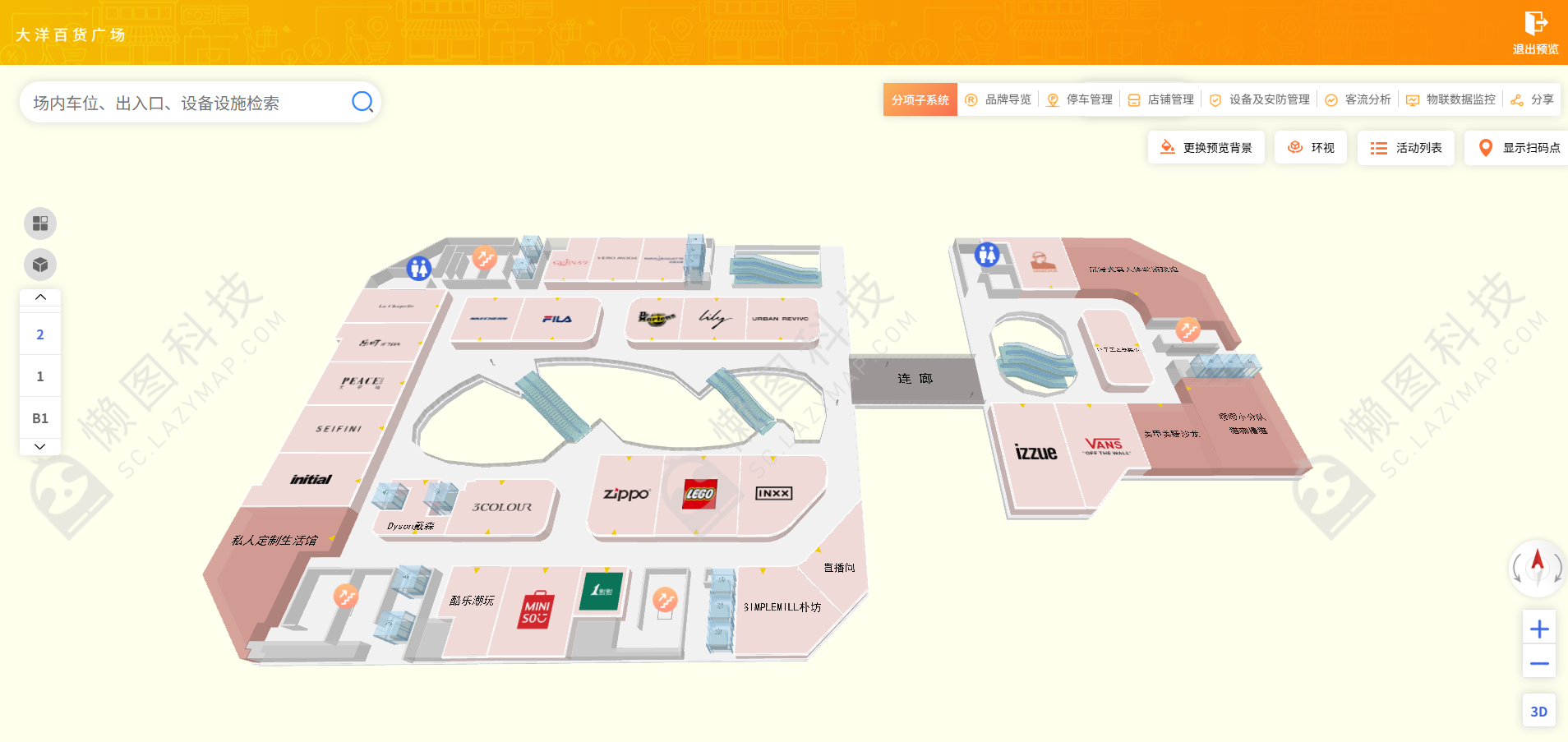Select the PEACE store
The image size is (1568, 742).
pyautogui.click(x=362, y=382)
